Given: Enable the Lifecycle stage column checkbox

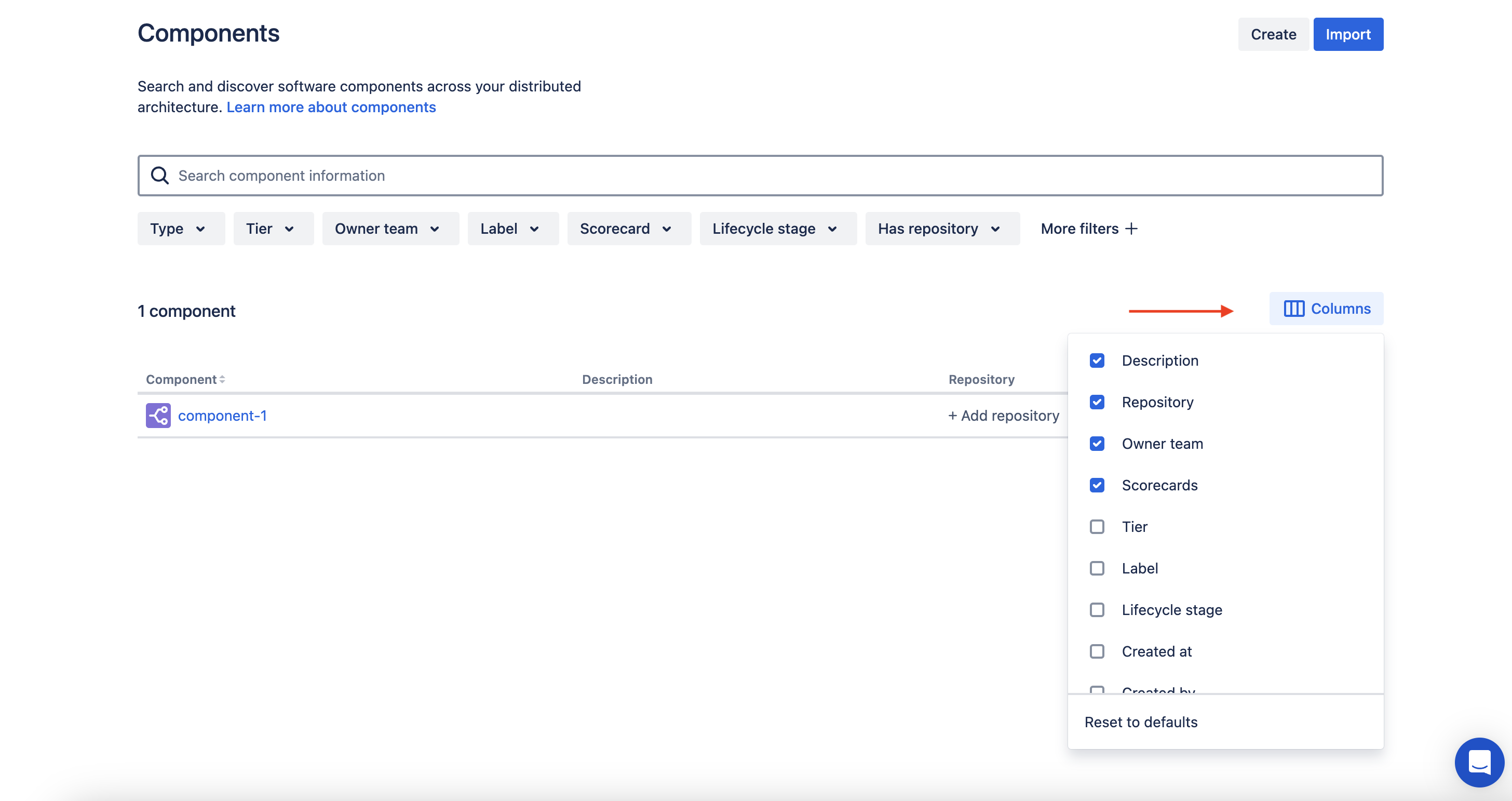Looking at the screenshot, I should tap(1097, 609).
